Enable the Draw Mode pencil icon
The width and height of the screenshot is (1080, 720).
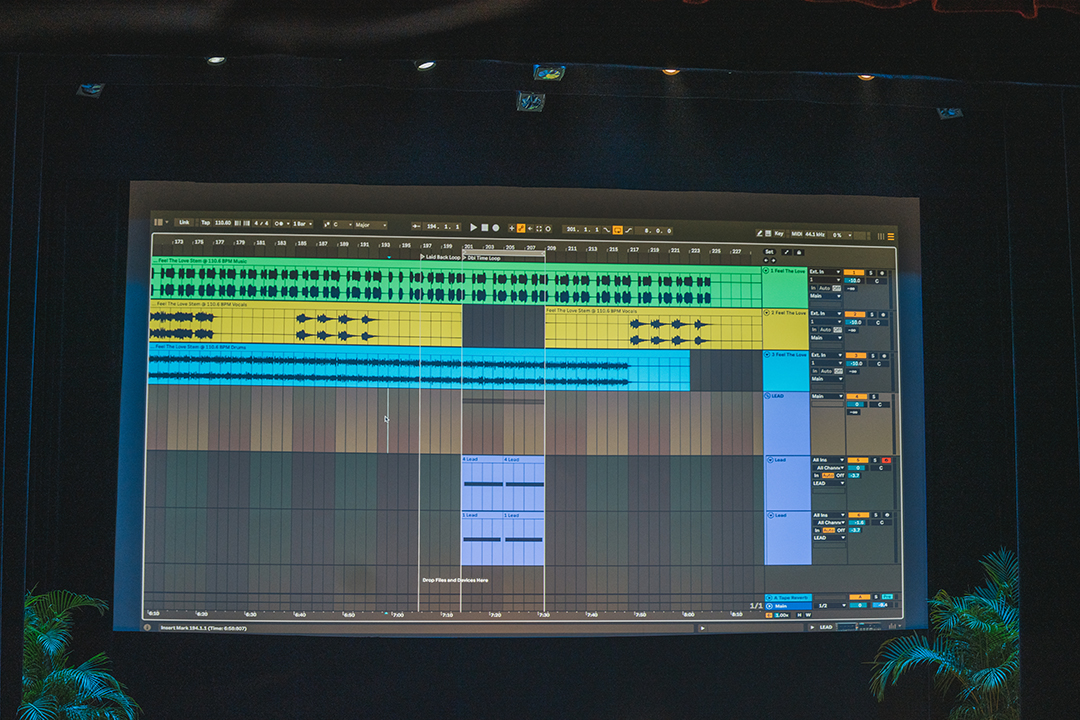(x=757, y=233)
